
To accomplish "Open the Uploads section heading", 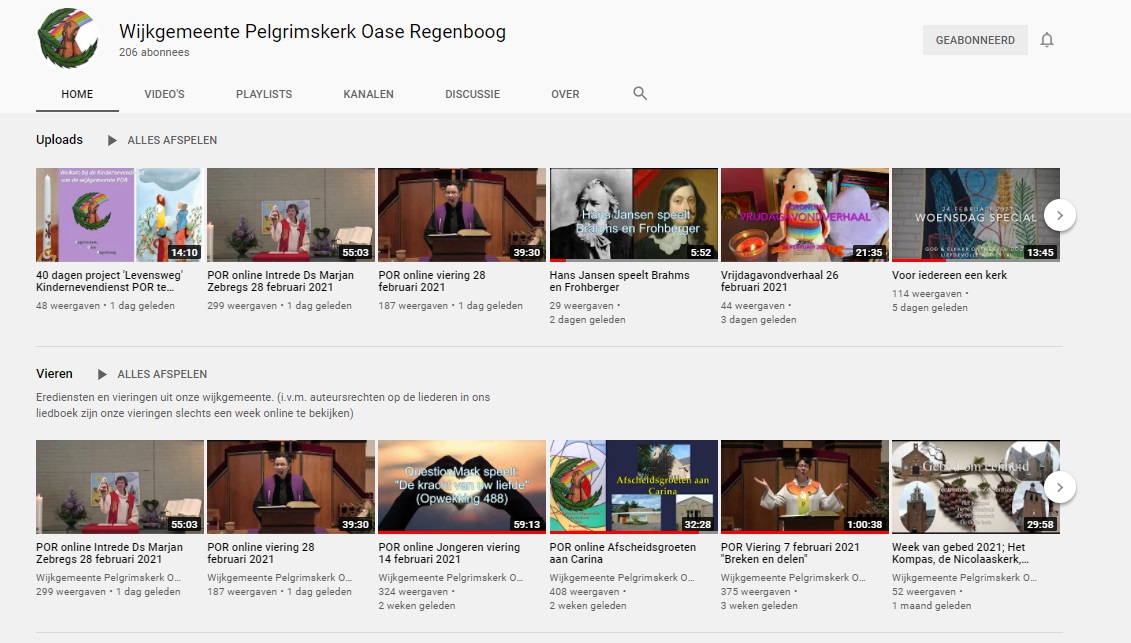I will [x=59, y=140].
